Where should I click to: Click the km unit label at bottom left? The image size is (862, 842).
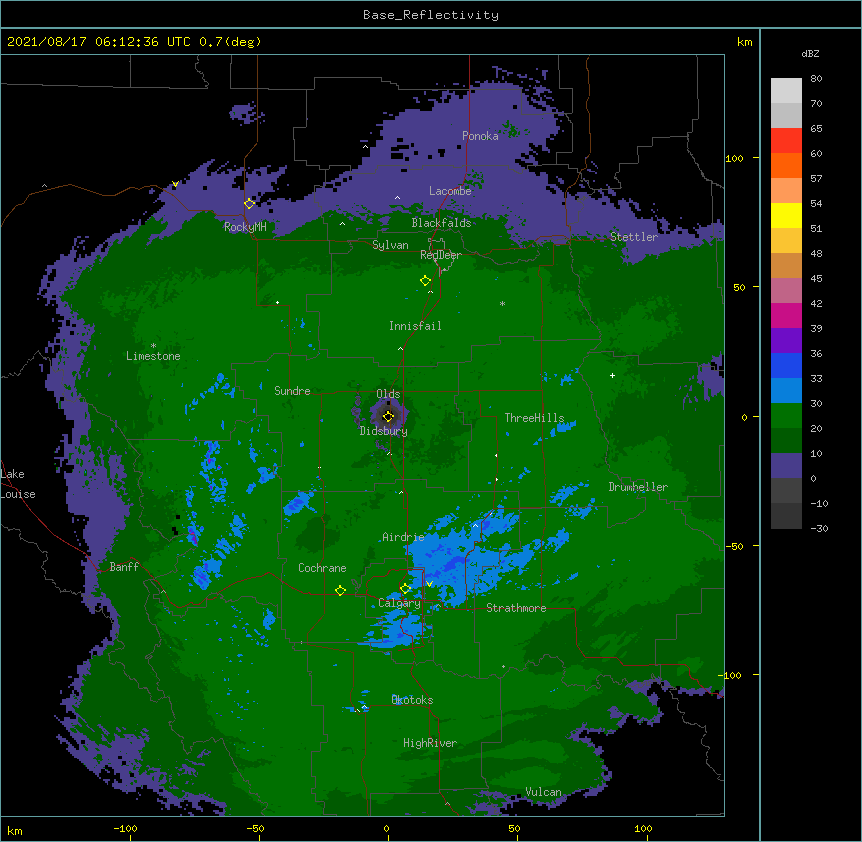(15, 830)
